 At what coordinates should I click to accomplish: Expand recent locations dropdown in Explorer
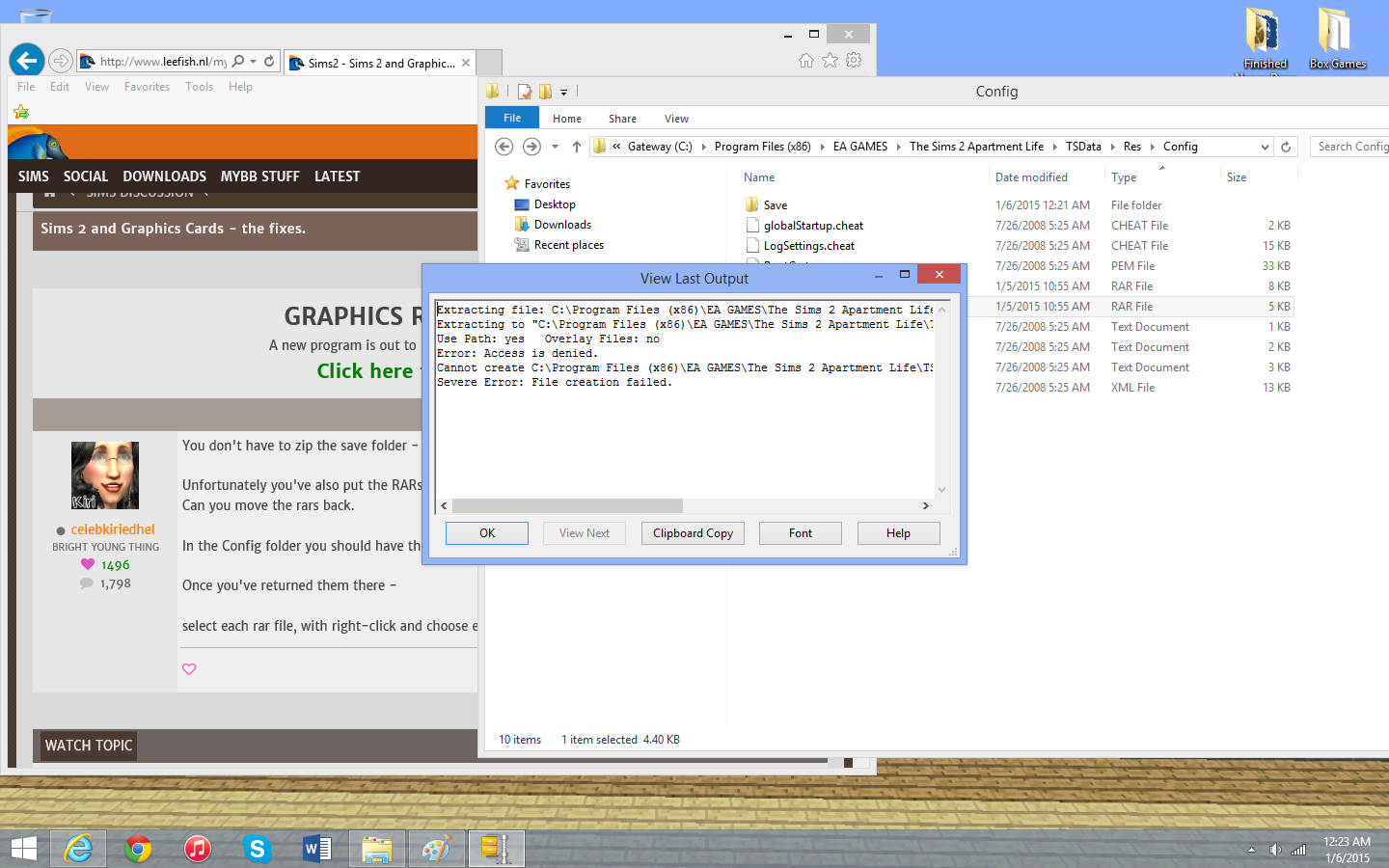(x=555, y=147)
